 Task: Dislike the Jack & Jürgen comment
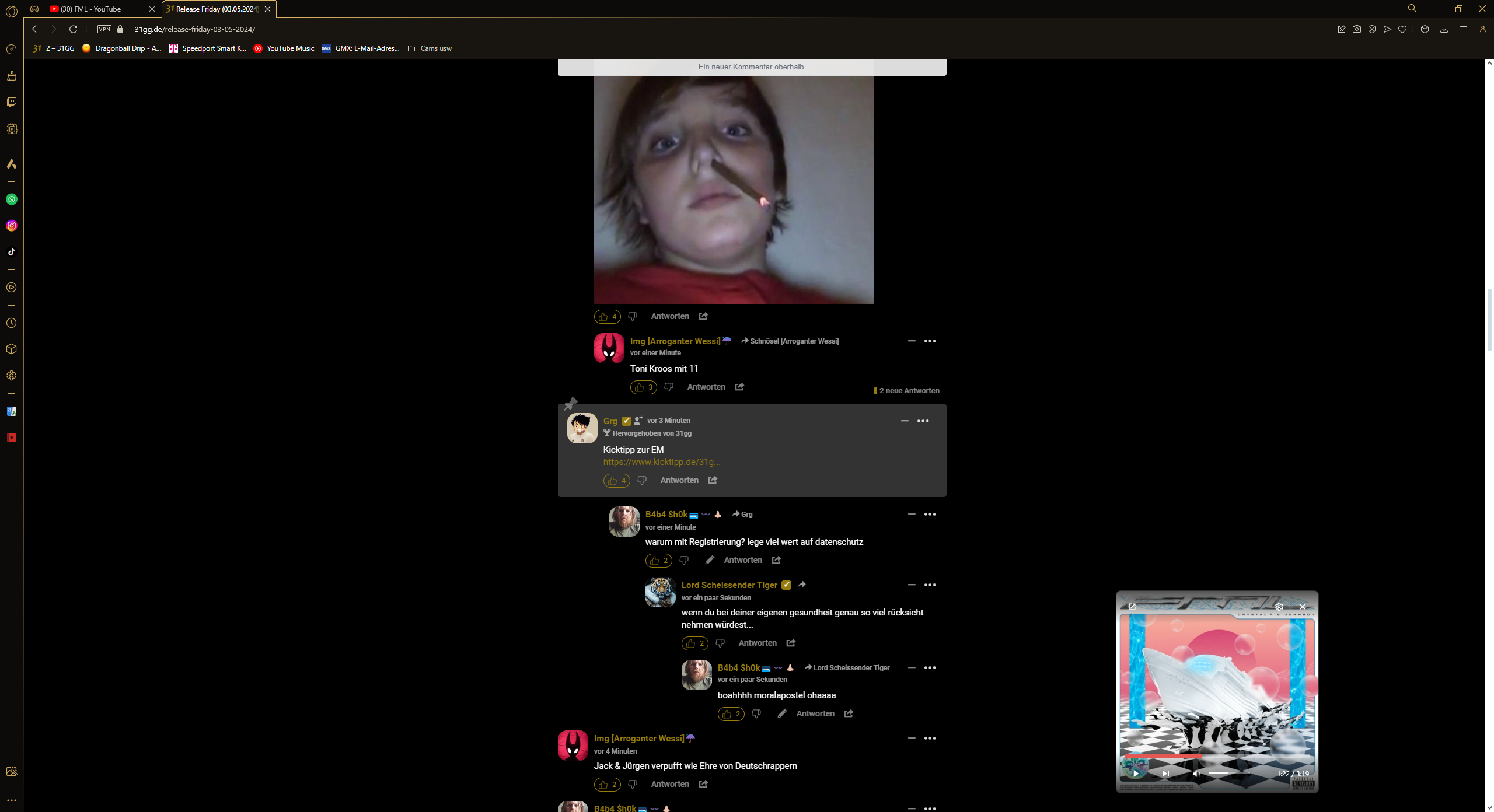click(x=633, y=784)
